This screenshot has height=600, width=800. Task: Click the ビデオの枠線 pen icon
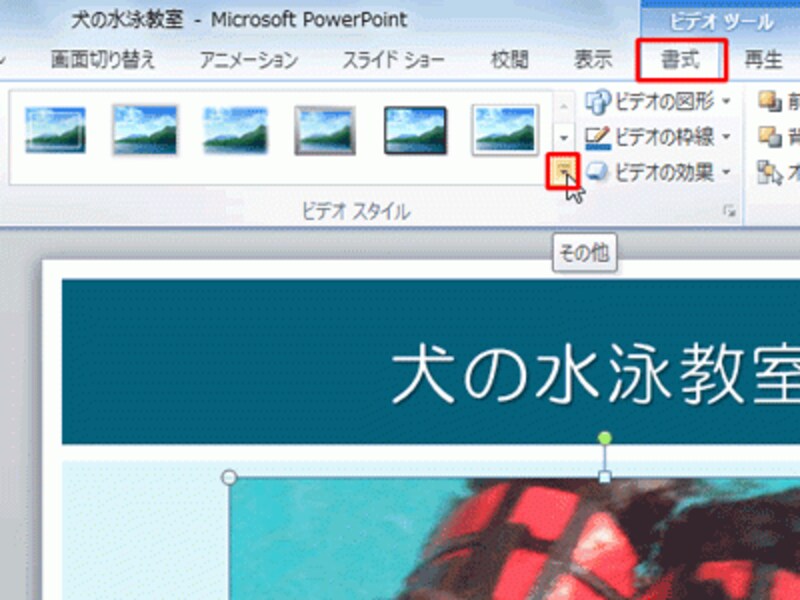coord(597,137)
